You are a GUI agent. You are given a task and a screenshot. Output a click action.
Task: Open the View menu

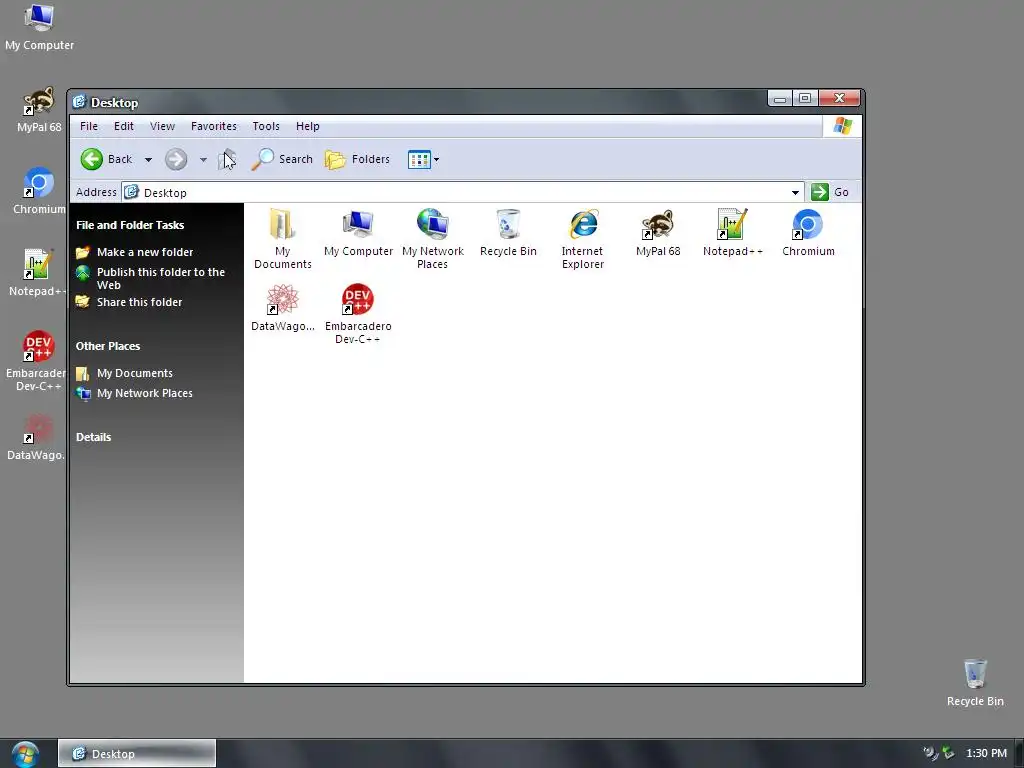162,126
